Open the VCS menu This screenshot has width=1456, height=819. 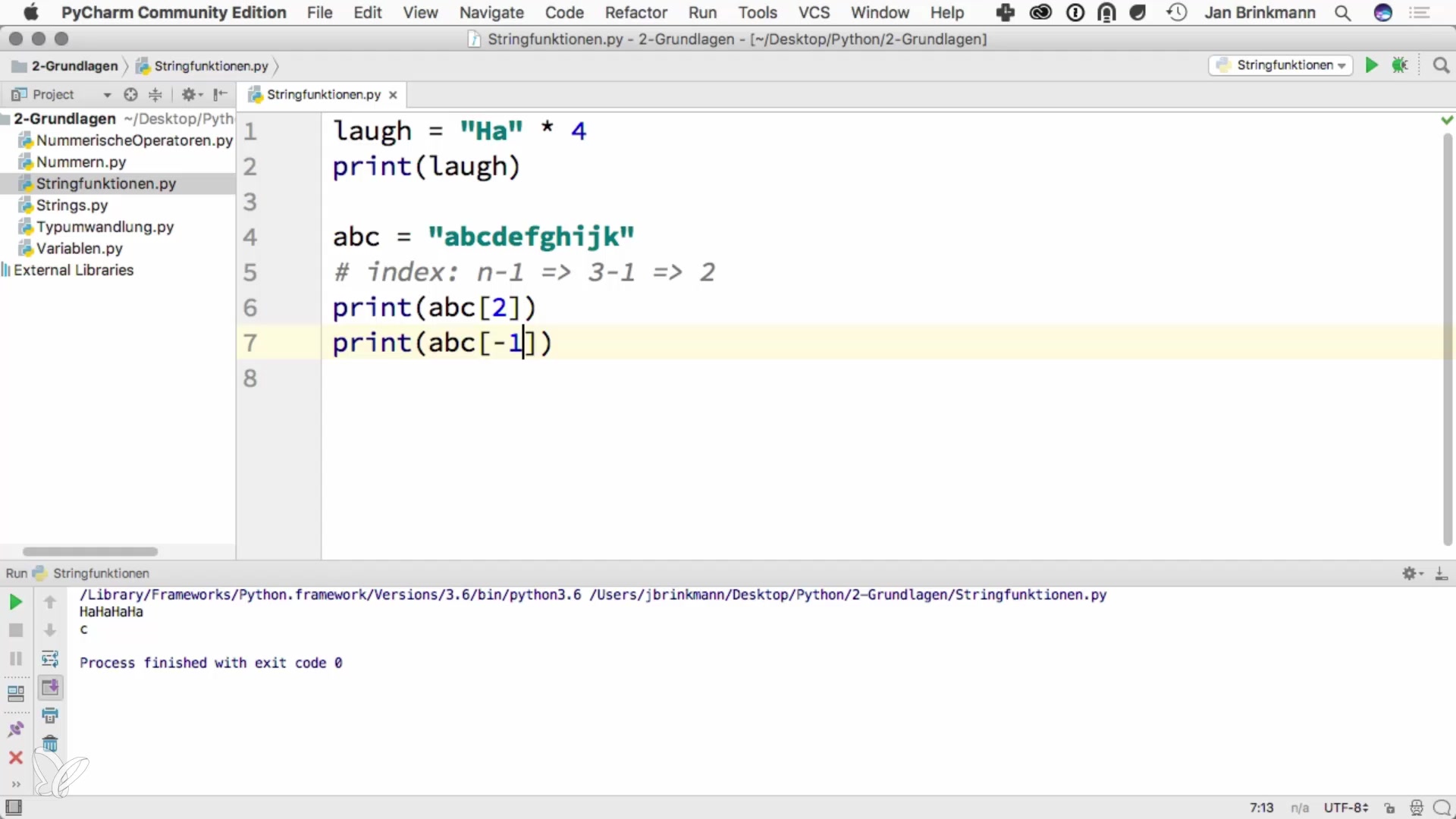(814, 13)
